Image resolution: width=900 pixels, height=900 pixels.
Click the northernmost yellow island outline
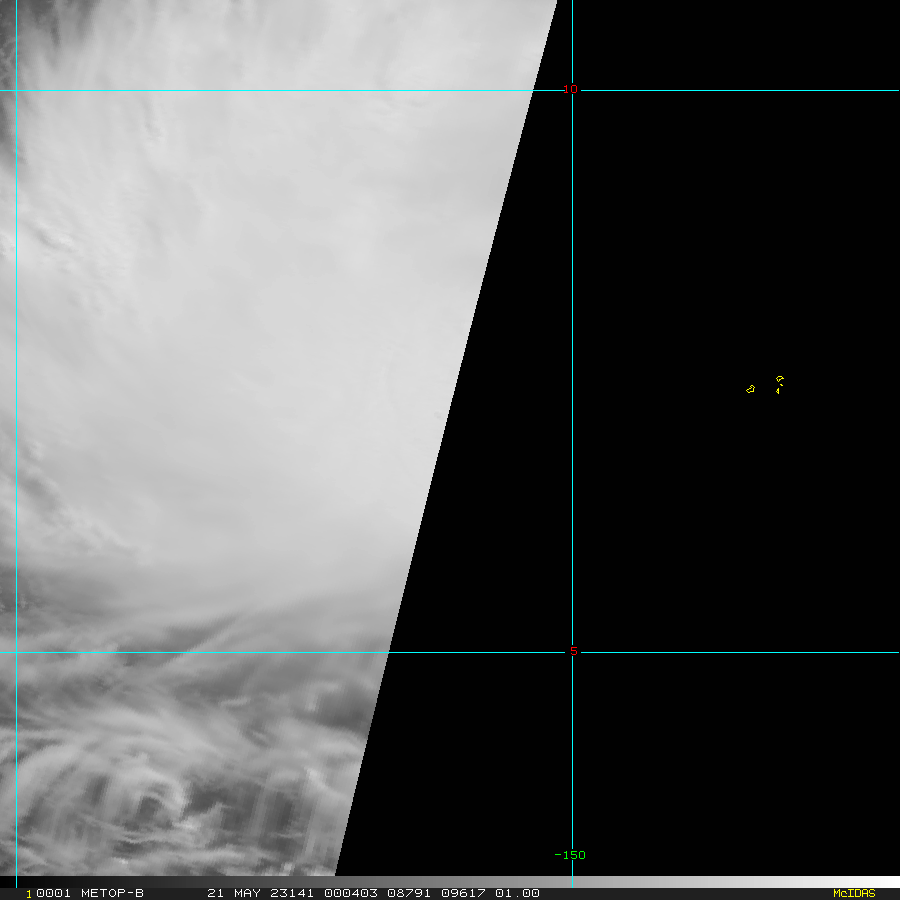[x=780, y=379]
